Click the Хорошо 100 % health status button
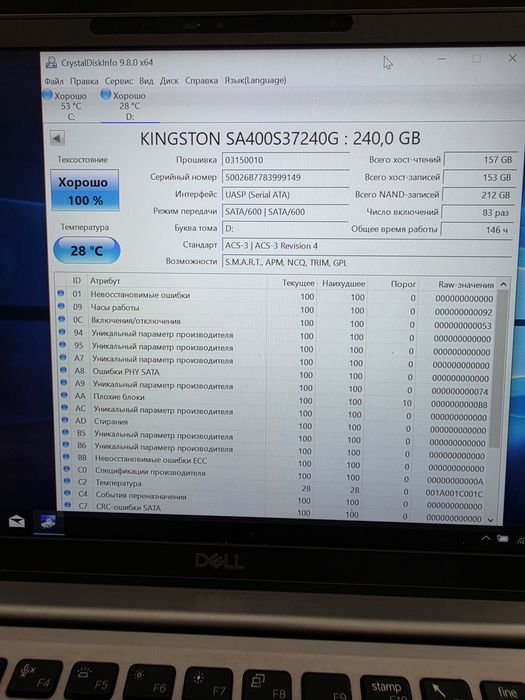Viewport: 525px width, 700px height. [85, 190]
